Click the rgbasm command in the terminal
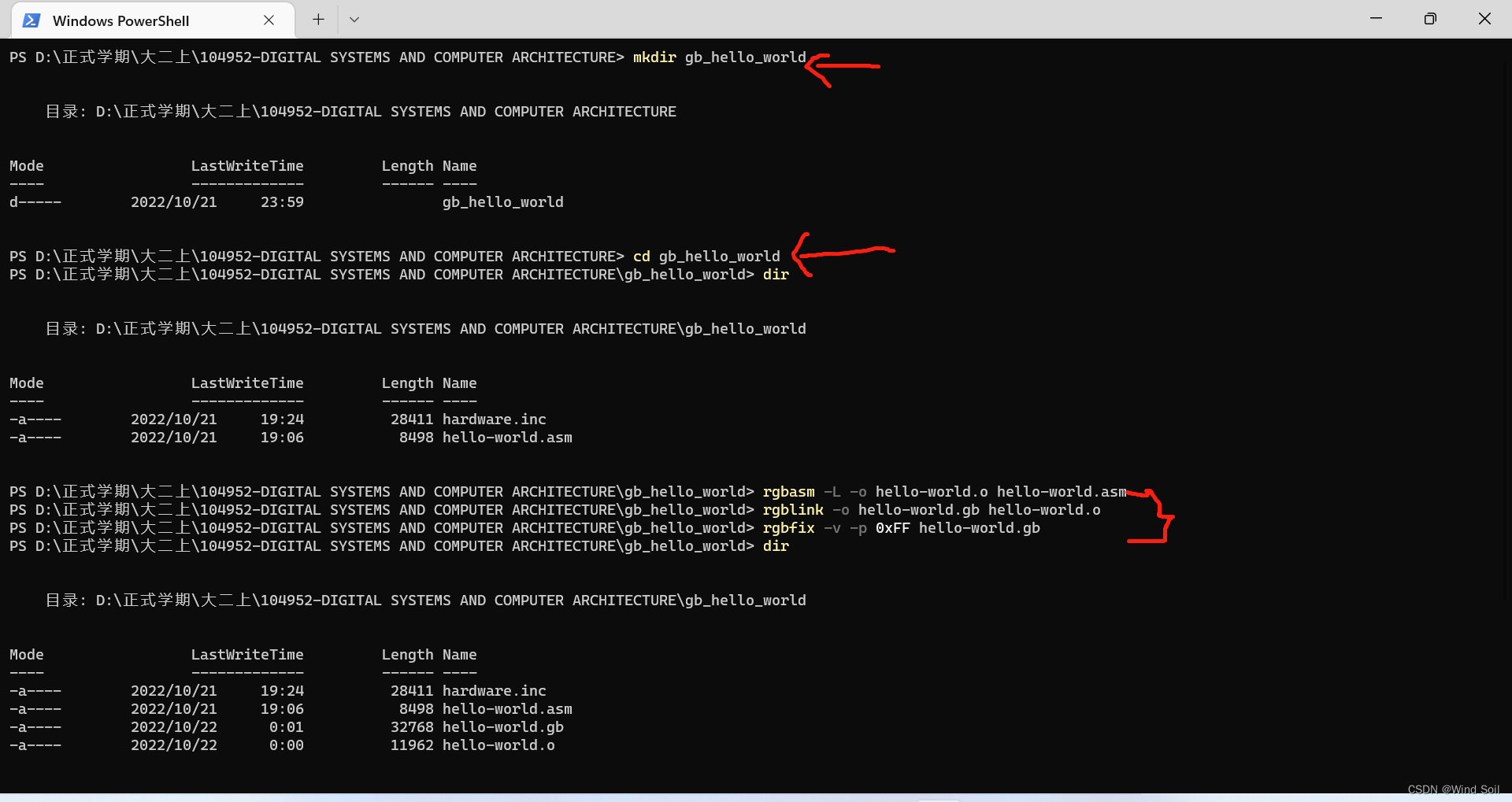This screenshot has height=802, width=1512. [x=788, y=491]
